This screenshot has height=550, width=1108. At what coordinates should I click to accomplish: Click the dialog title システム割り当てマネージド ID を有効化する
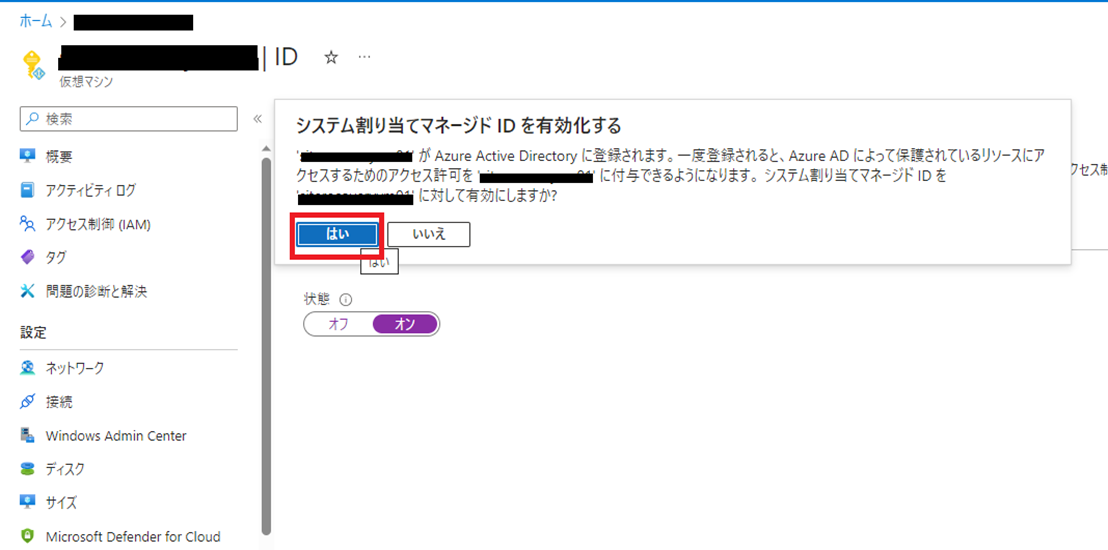coord(458,126)
